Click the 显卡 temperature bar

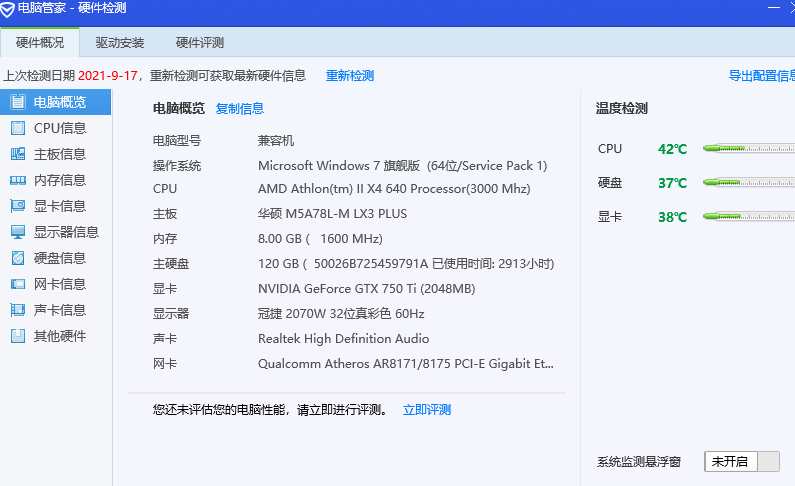(749, 216)
